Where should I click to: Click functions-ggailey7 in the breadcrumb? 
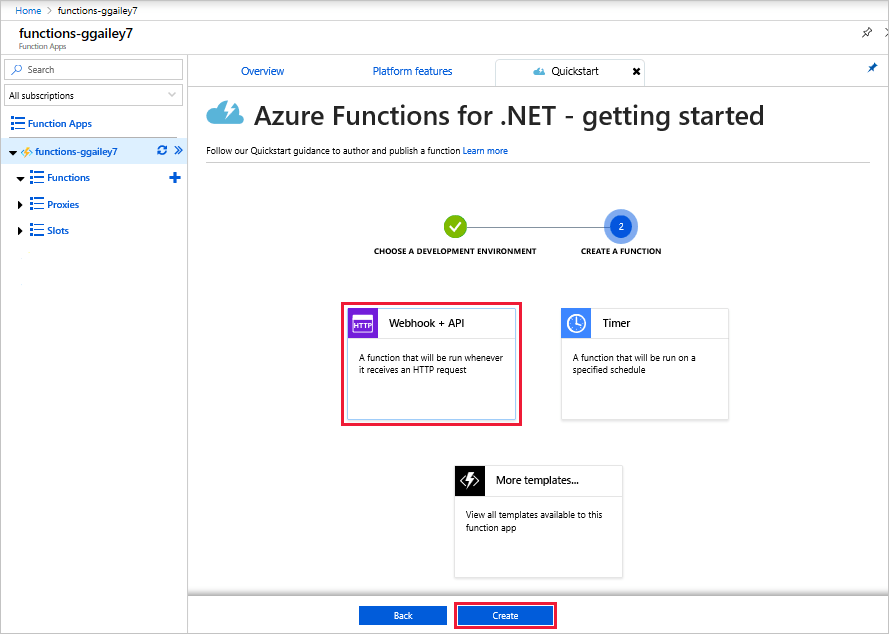[98, 11]
